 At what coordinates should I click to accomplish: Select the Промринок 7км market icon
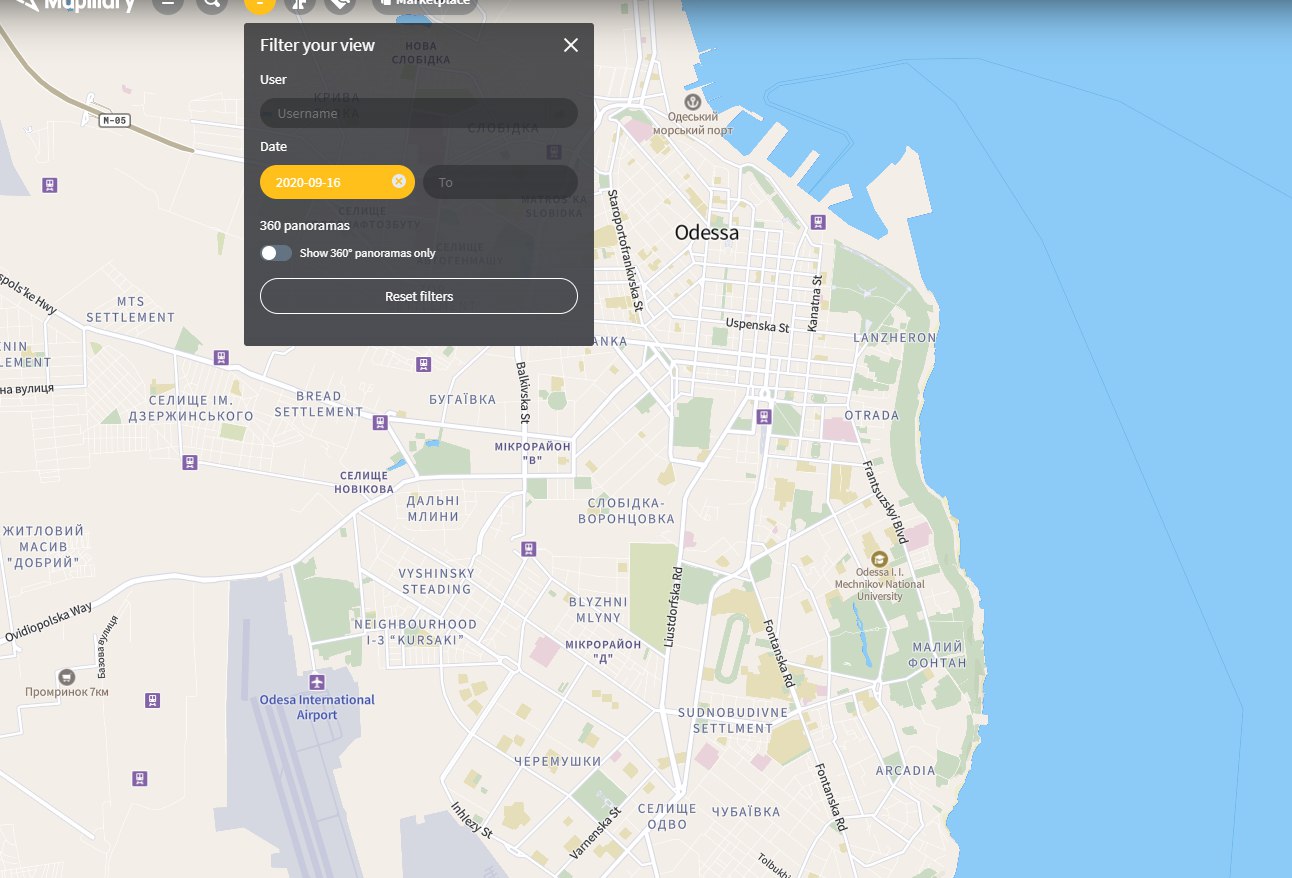click(66, 676)
